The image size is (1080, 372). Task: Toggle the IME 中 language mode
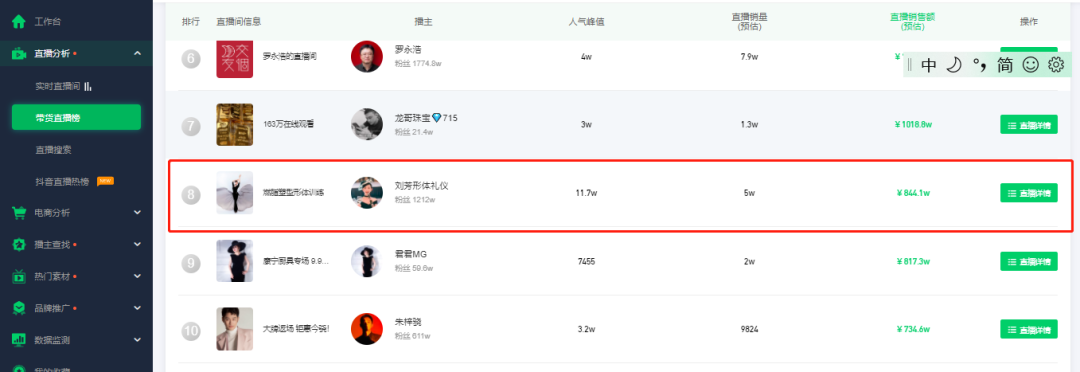tap(928, 65)
